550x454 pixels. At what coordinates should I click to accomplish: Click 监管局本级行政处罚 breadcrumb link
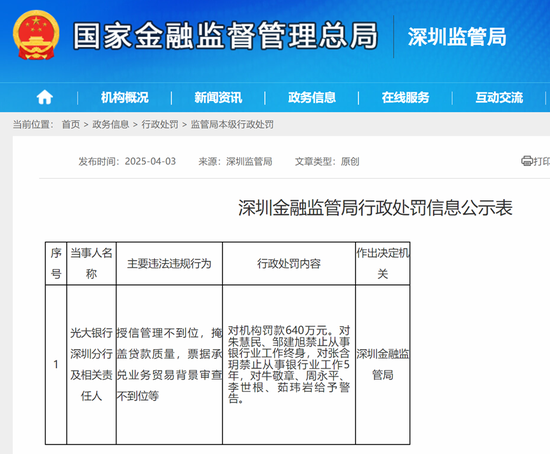[x=232, y=124]
